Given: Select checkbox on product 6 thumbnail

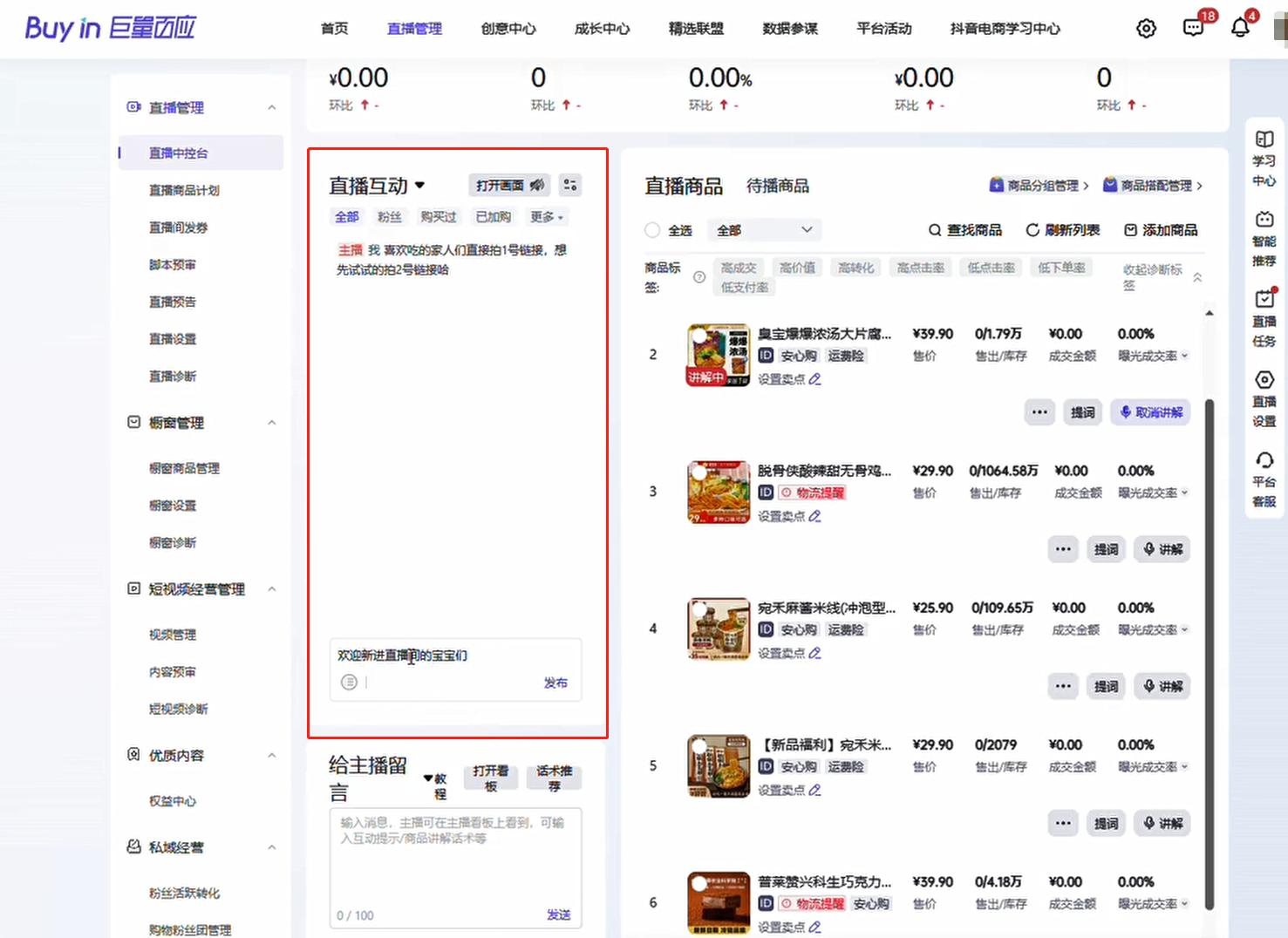Looking at the screenshot, I should pyautogui.click(x=699, y=883).
